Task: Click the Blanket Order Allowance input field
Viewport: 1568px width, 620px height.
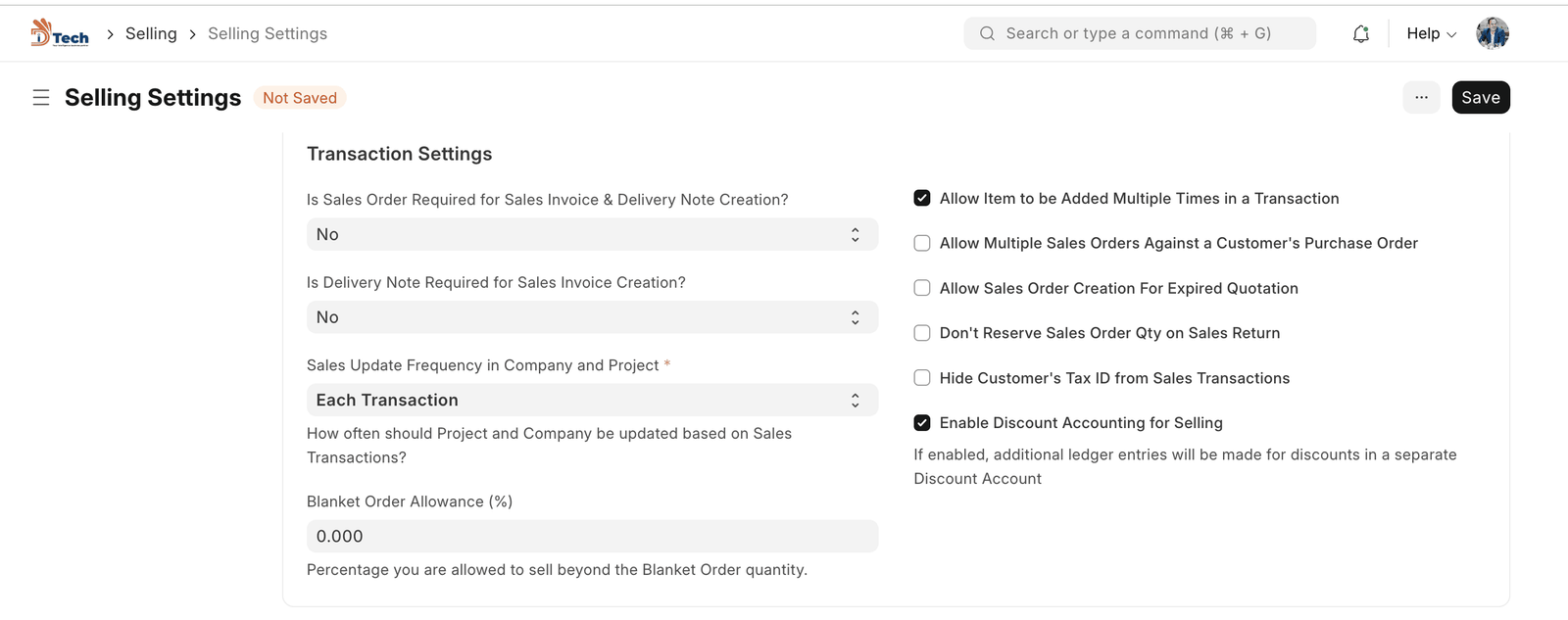Action: coord(592,537)
